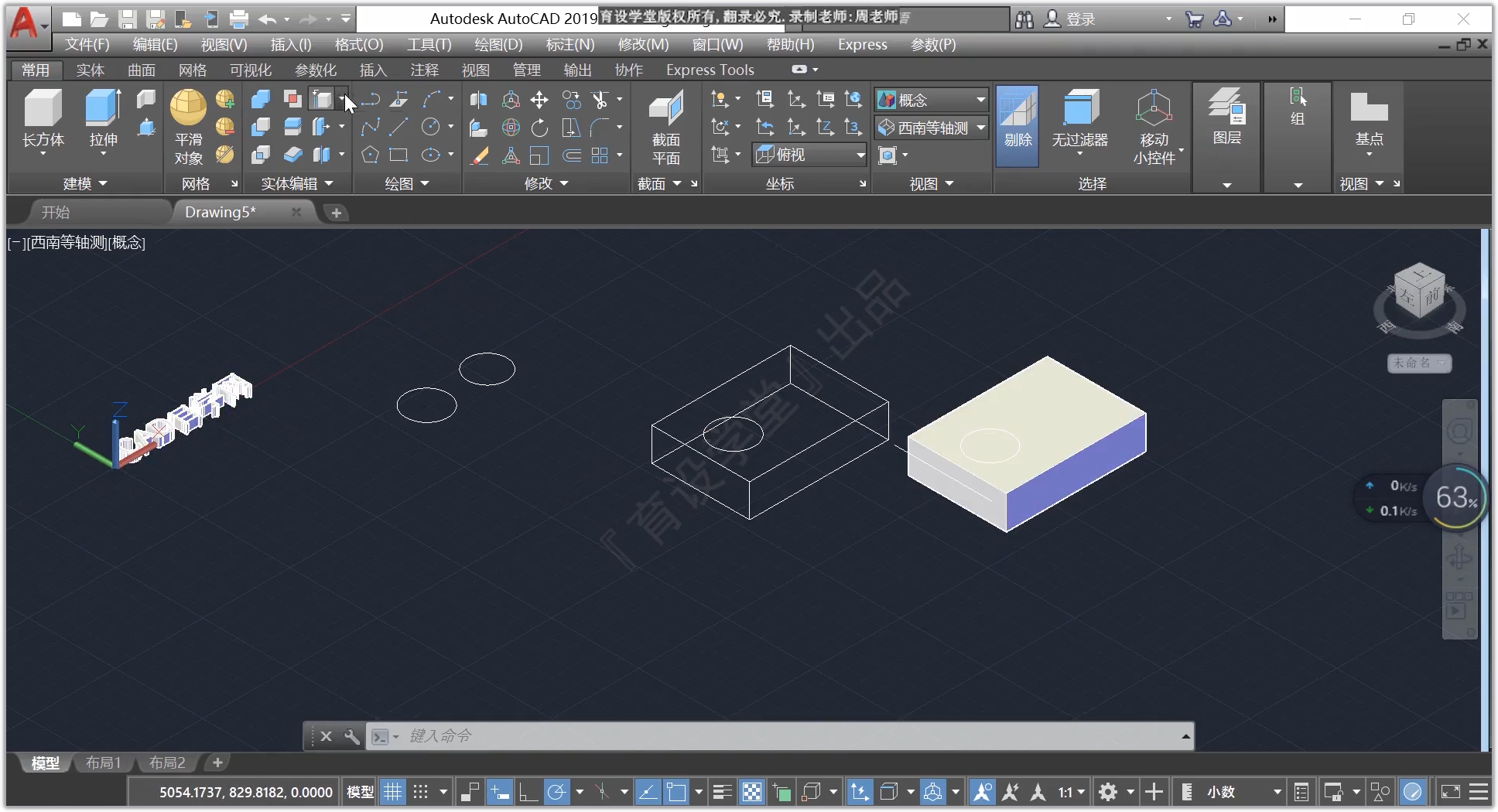Click the Erase tool icon
The image size is (1498, 812).
pyautogui.click(x=480, y=155)
